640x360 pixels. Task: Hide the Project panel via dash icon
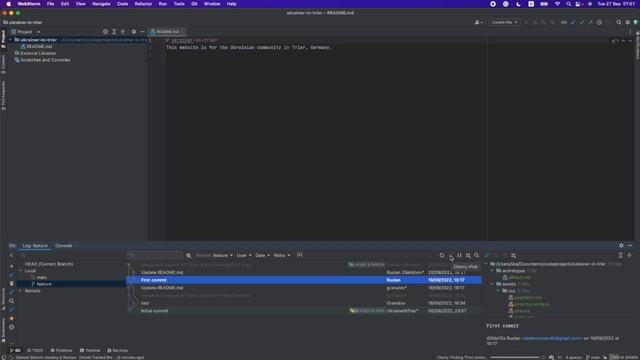[142, 32]
